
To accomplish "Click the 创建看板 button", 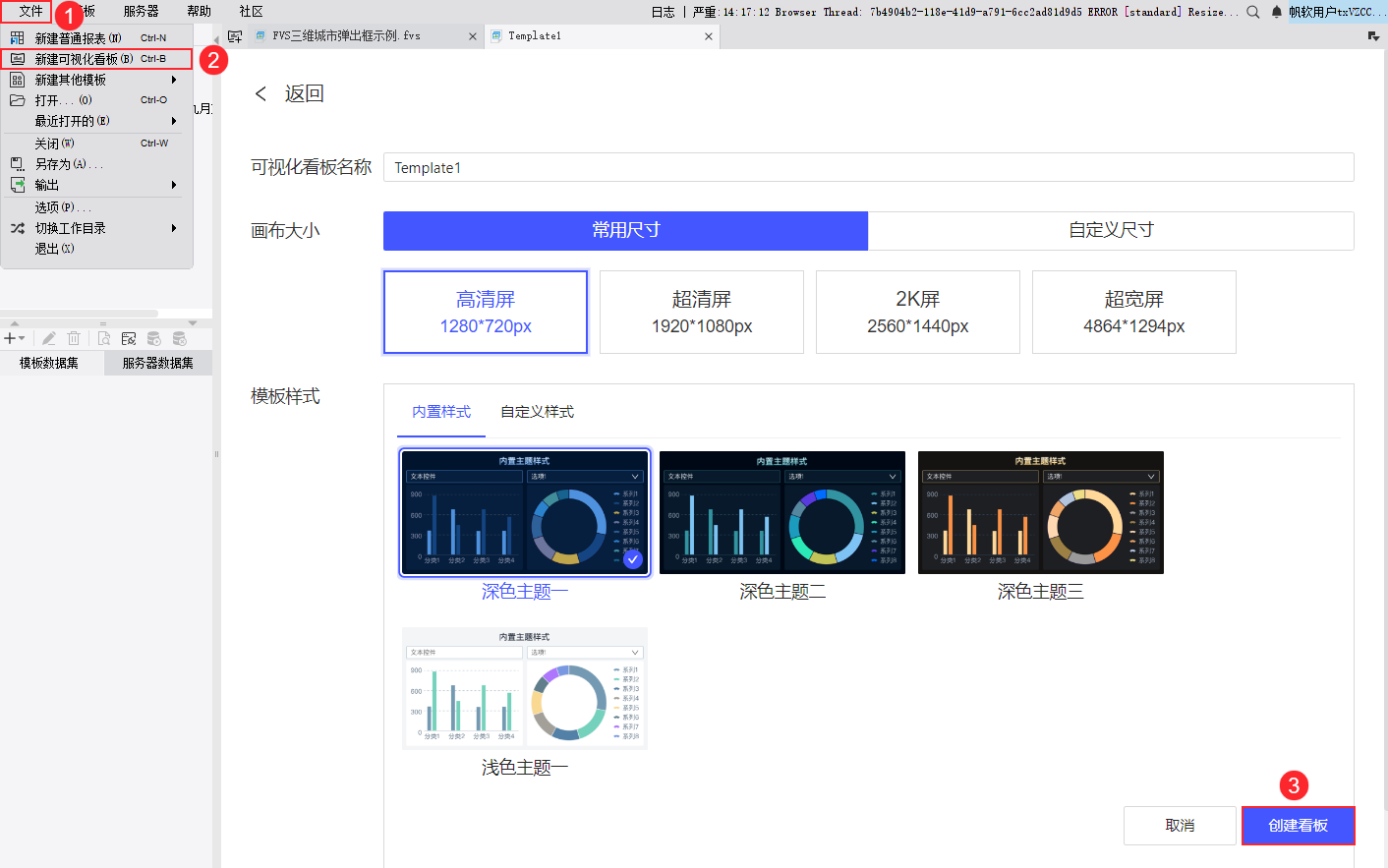I will tap(1298, 826).
